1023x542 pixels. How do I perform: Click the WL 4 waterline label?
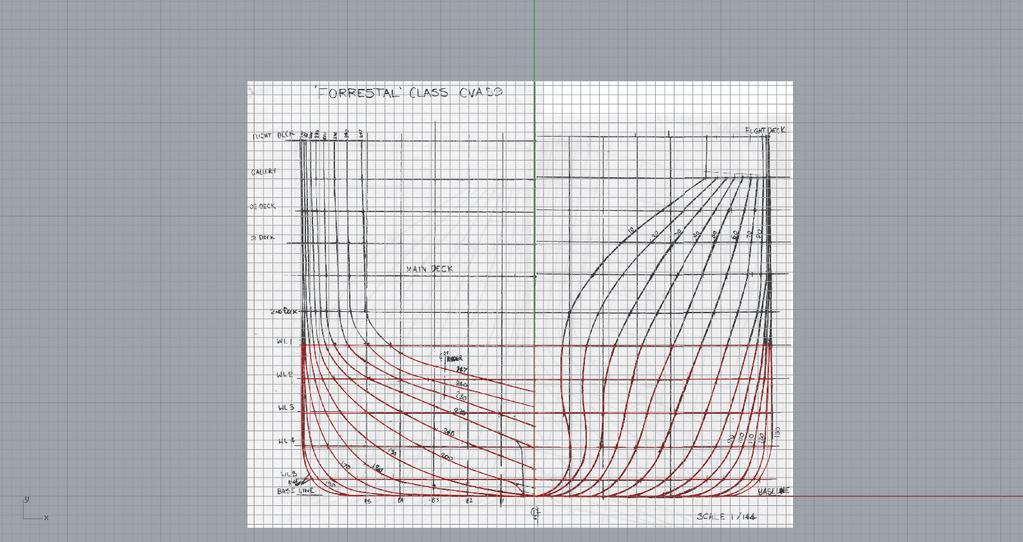[x=284, y=440]
